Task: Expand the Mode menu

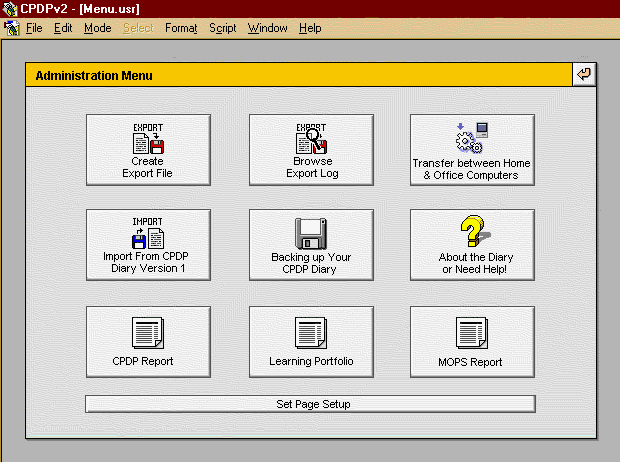Action: [98, 28]
